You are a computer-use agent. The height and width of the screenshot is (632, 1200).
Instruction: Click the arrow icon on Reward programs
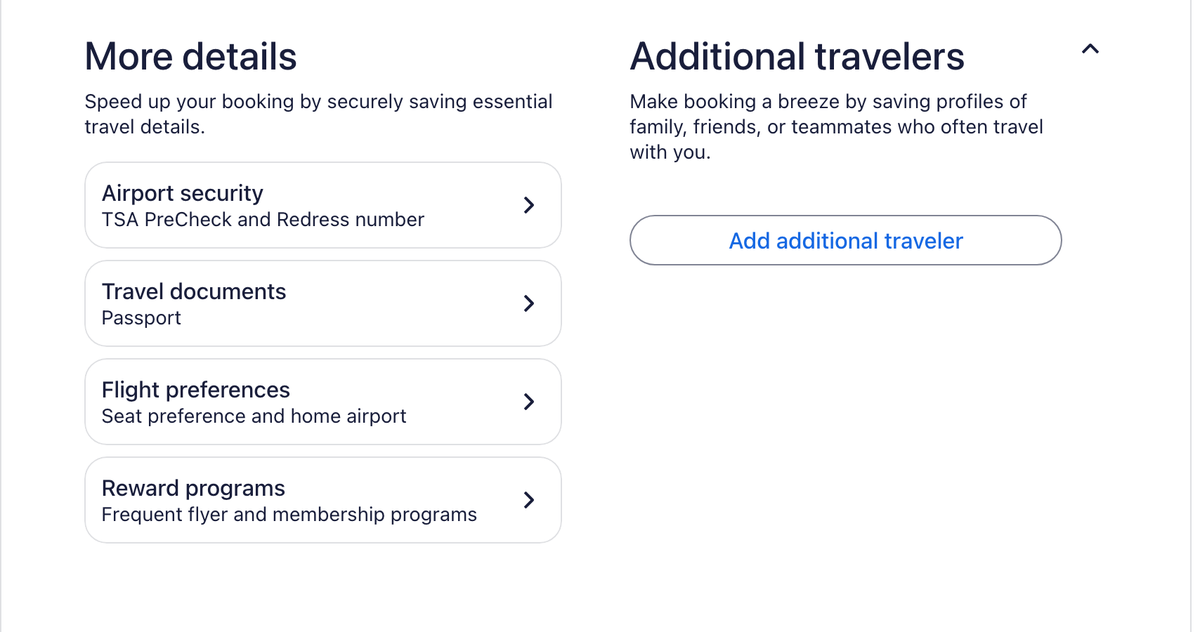[x=529, y=499]
